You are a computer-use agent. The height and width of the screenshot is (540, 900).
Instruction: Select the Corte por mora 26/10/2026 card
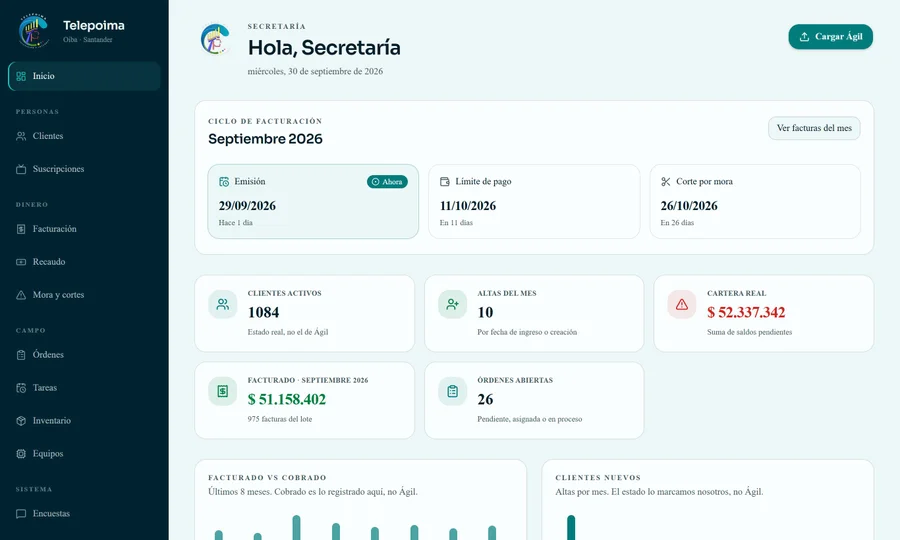click(x=755, y=201)
